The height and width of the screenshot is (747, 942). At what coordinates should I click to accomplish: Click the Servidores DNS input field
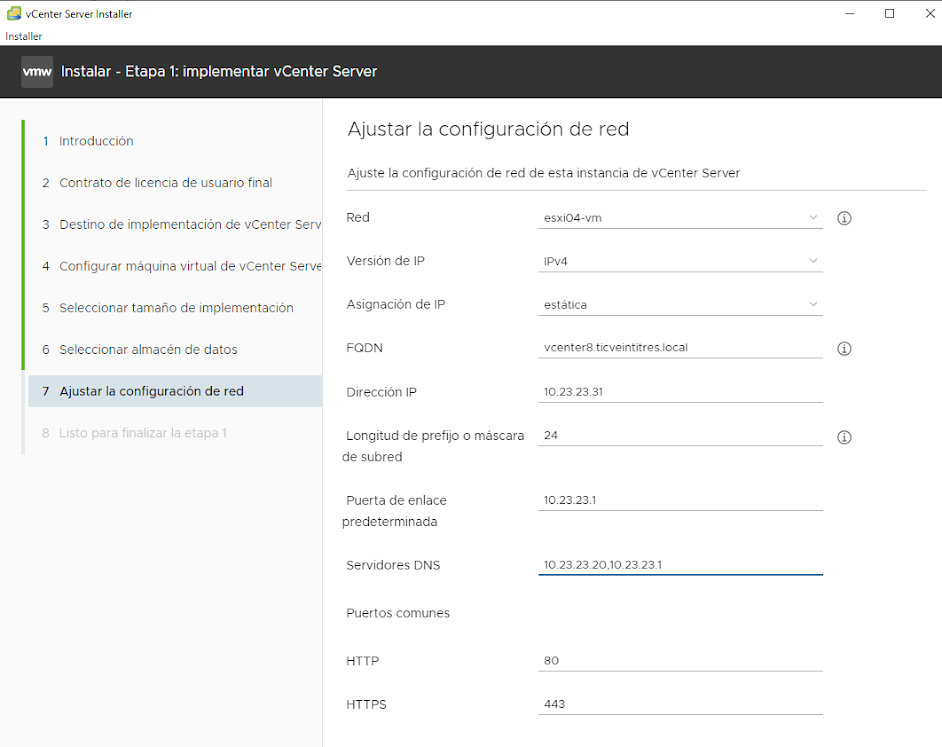click(680, 565)
